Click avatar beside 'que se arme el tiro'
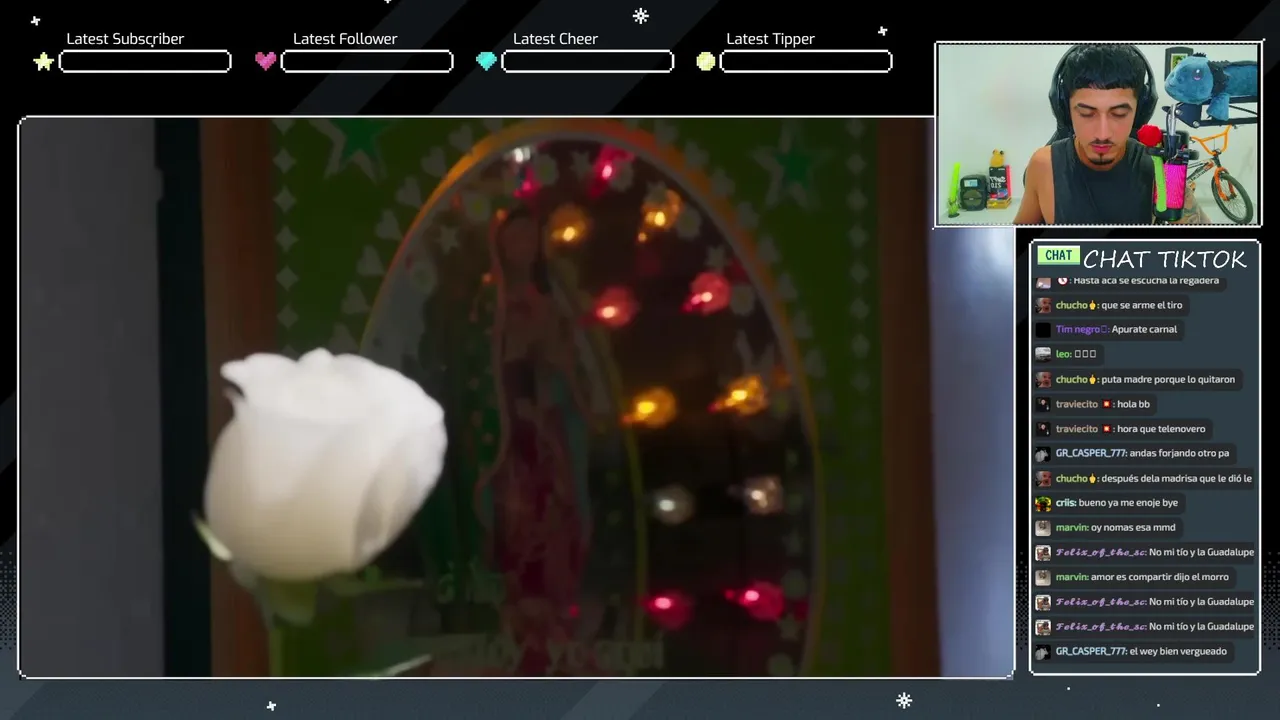This screenshot has width=1280, height=720. [x=1043, y=305]
